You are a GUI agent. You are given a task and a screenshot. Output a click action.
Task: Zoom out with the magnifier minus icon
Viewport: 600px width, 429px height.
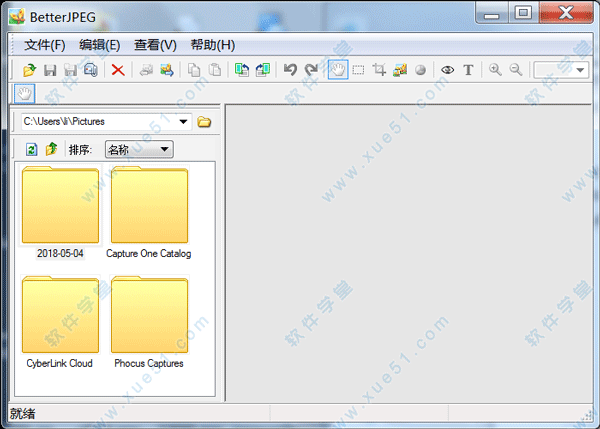point(516,70)
